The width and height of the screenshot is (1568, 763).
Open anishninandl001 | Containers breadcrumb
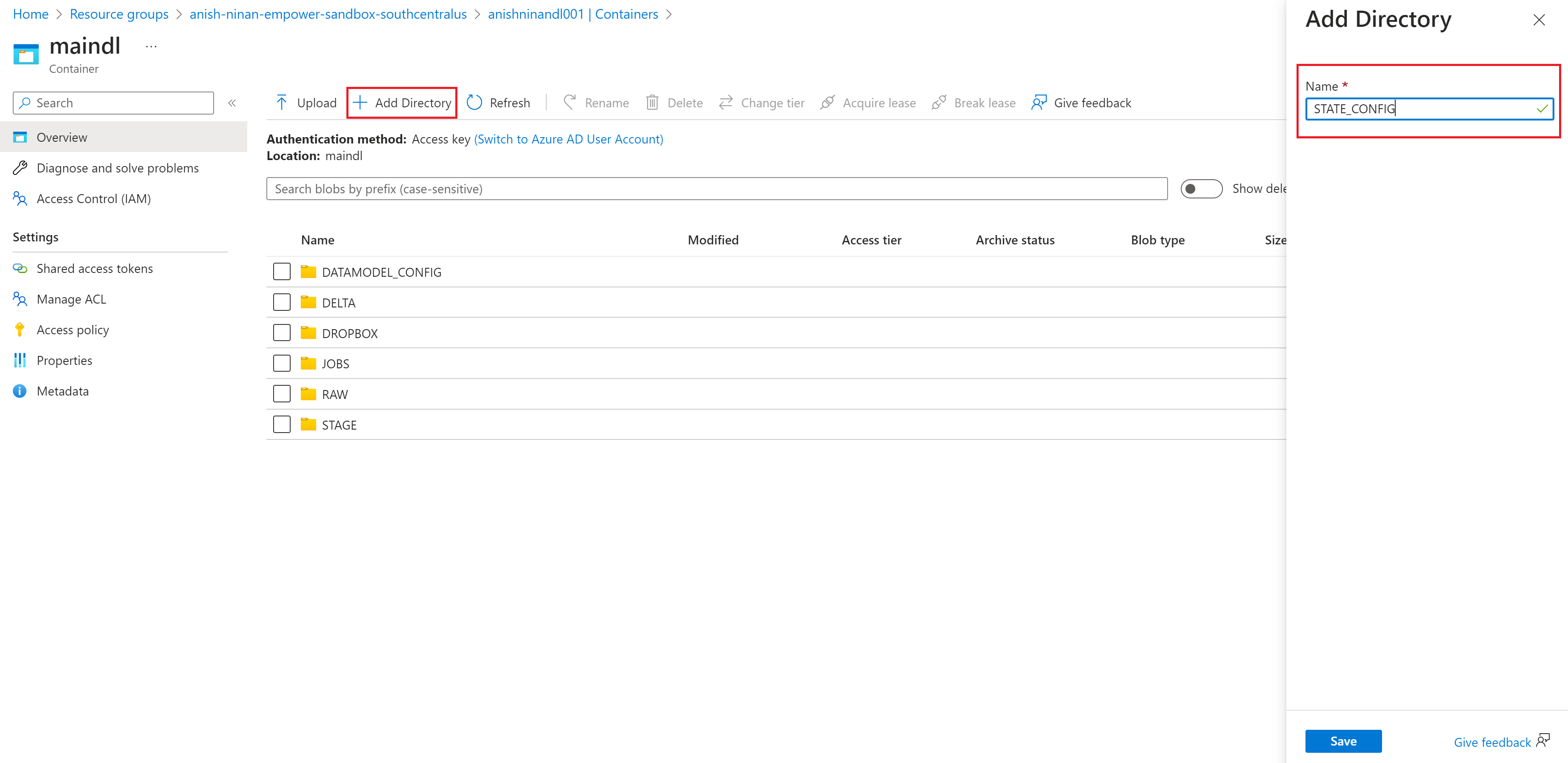coord(573,14)
